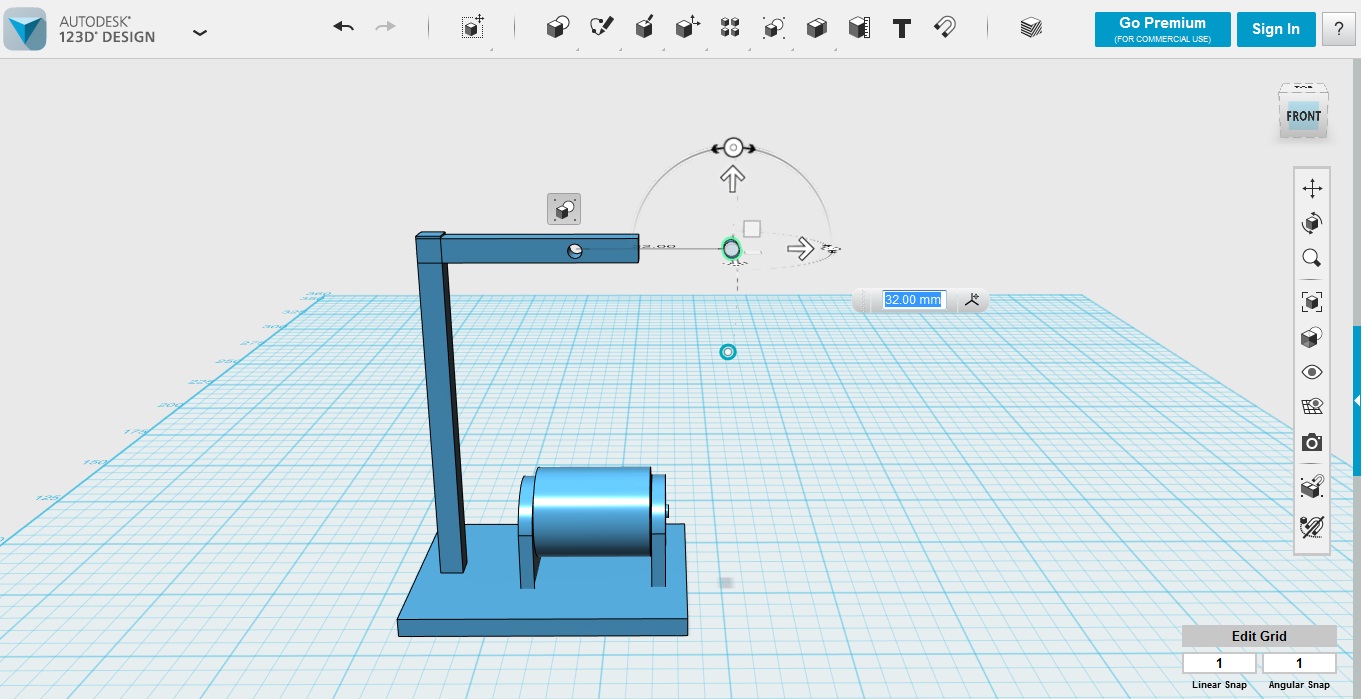
Task: Open the visual style cube icon
Action: 1312,337
